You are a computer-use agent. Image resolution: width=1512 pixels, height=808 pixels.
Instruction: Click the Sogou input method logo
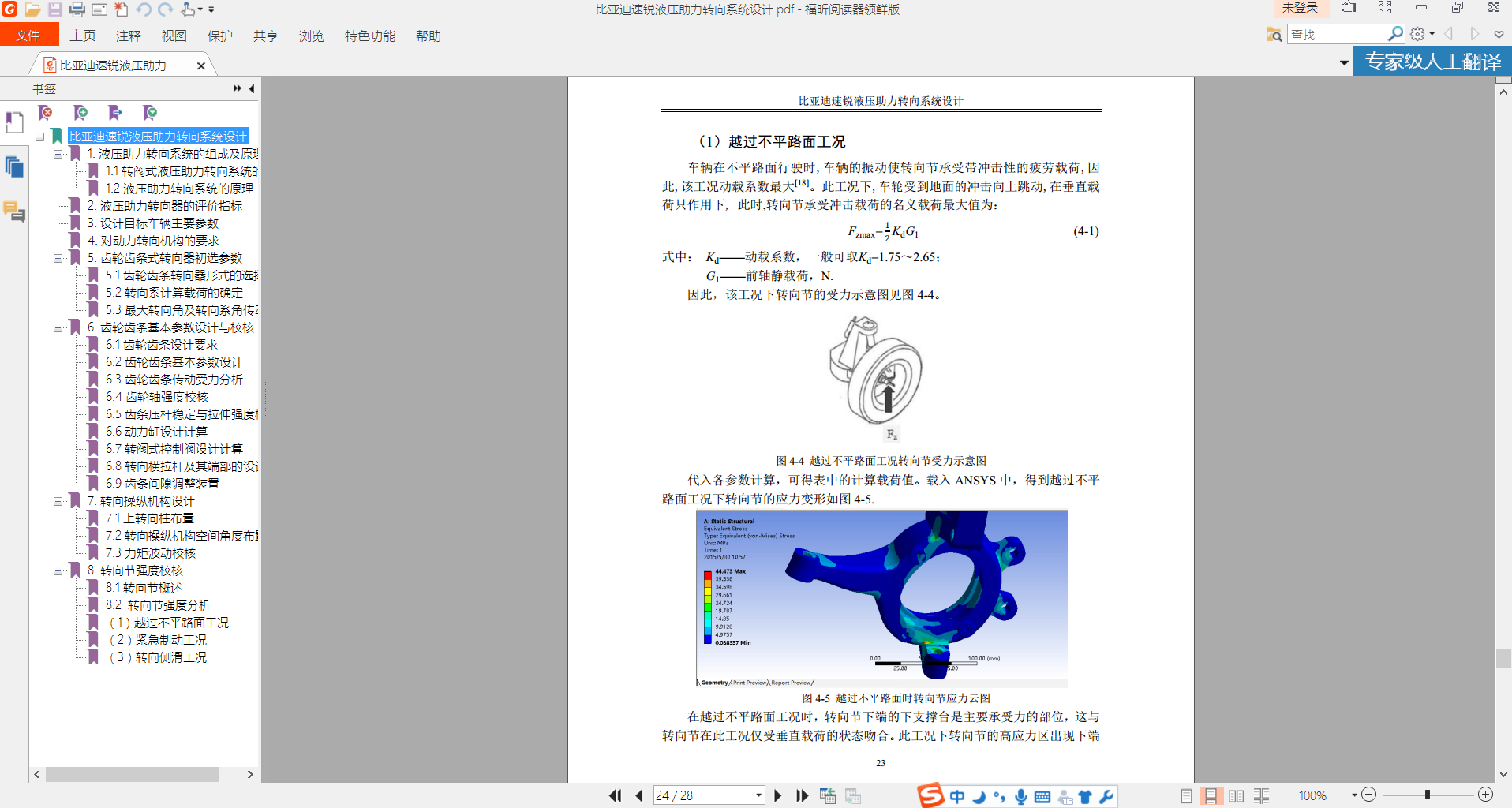(930, 795)
